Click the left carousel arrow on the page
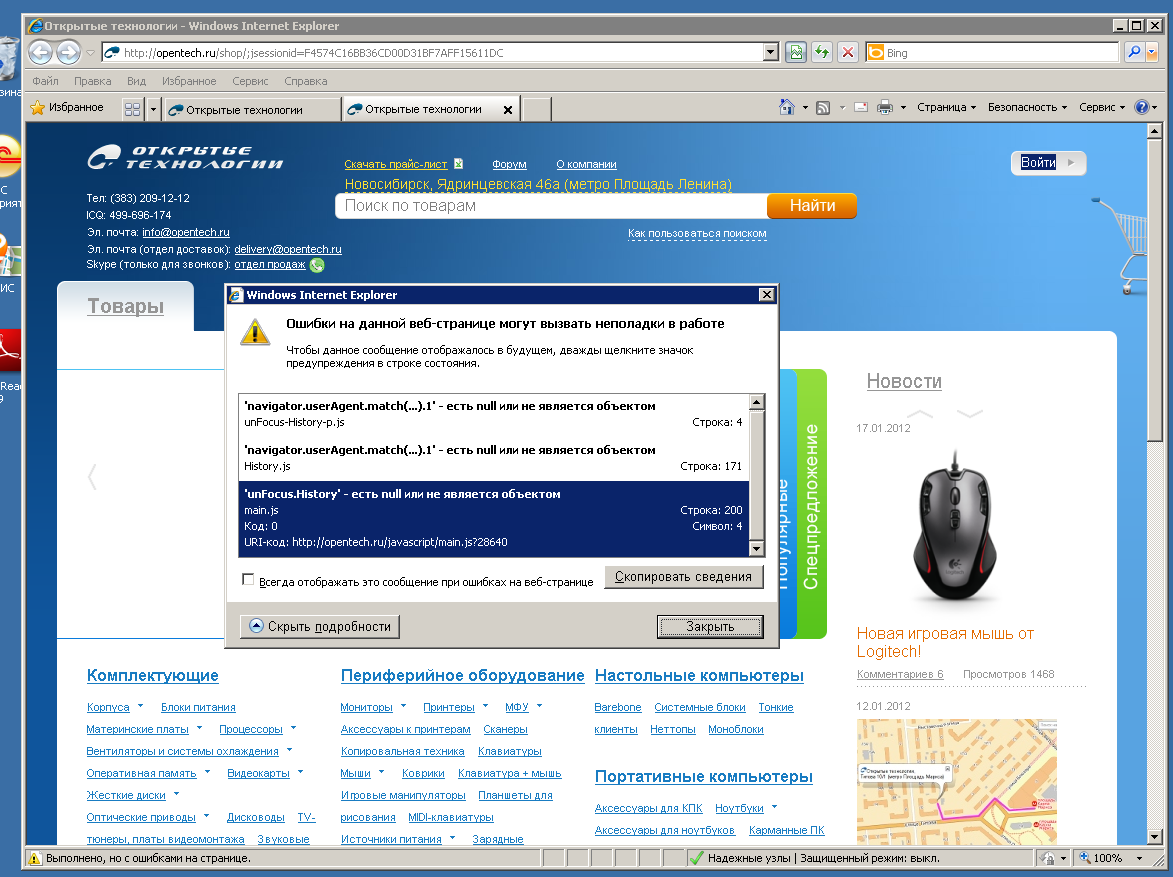Image resolution: width=1173 pixels, height=877 pixels. (92, 476)
